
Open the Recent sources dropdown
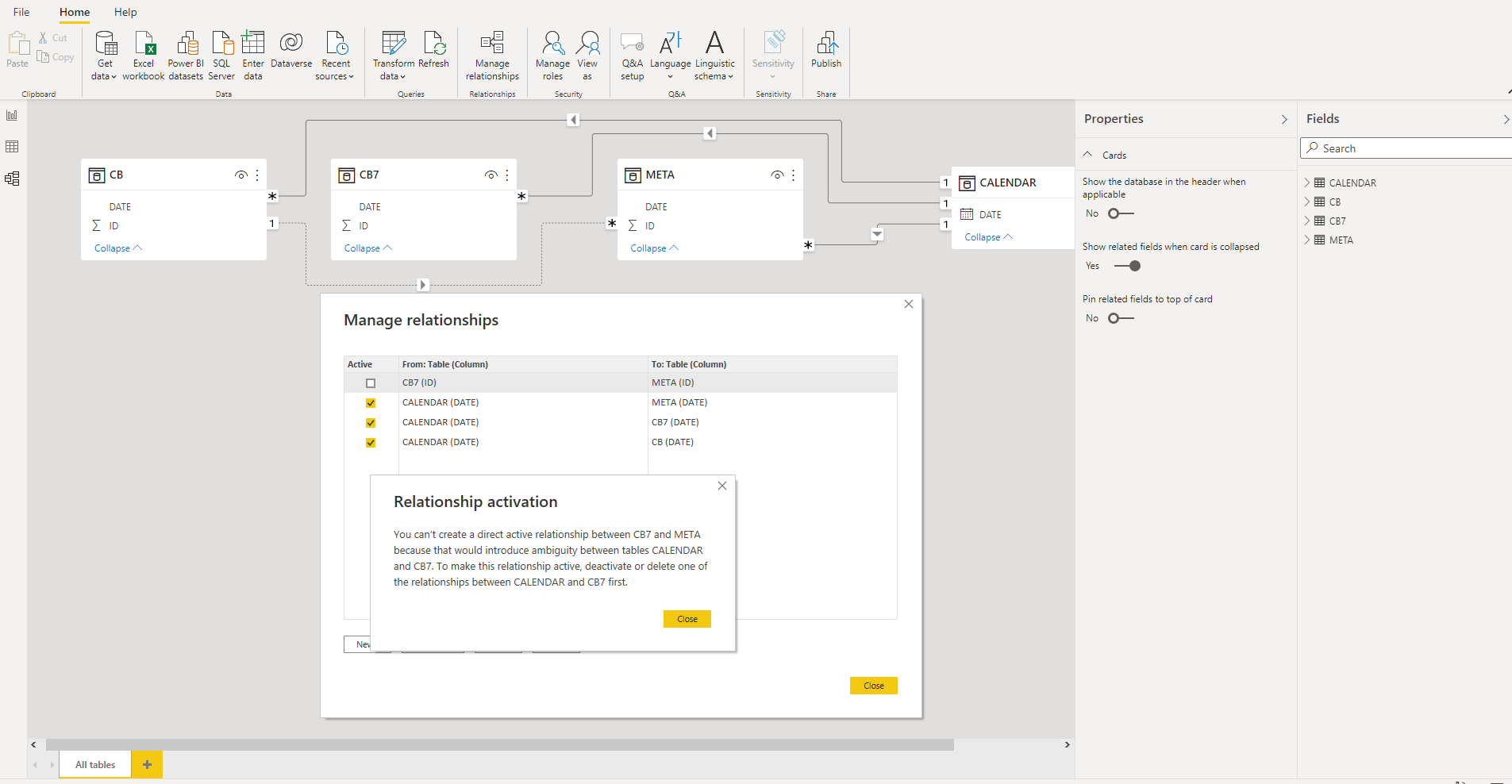pos(336,56)
